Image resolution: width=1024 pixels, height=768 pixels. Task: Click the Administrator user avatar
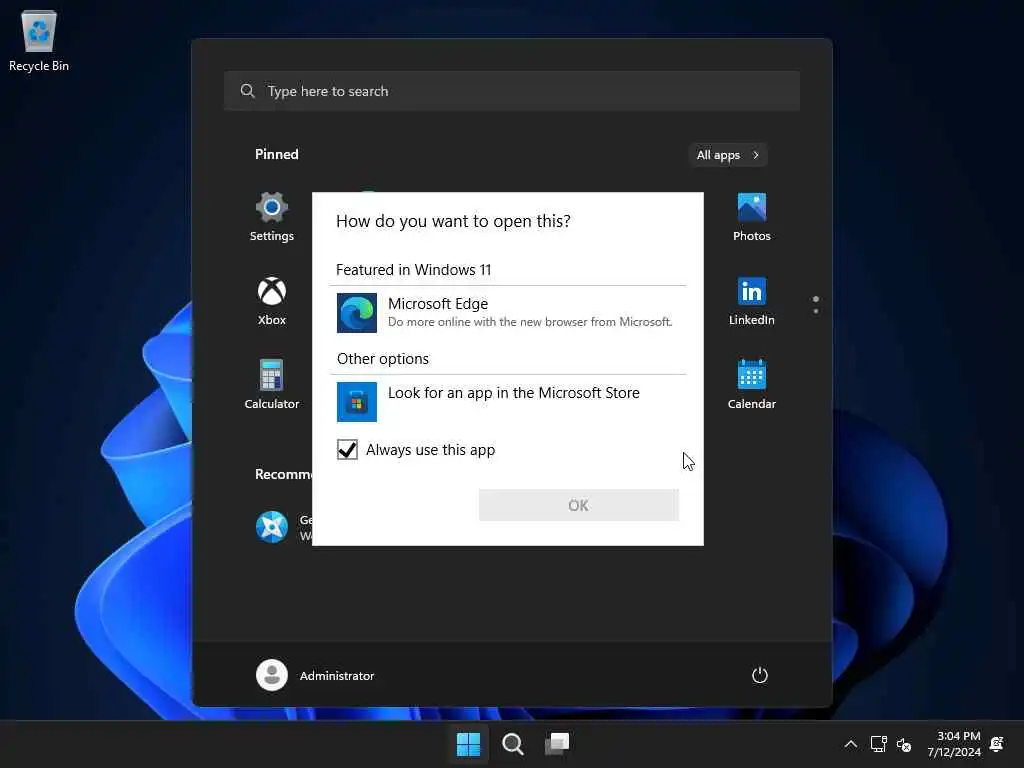pos(272,675)
